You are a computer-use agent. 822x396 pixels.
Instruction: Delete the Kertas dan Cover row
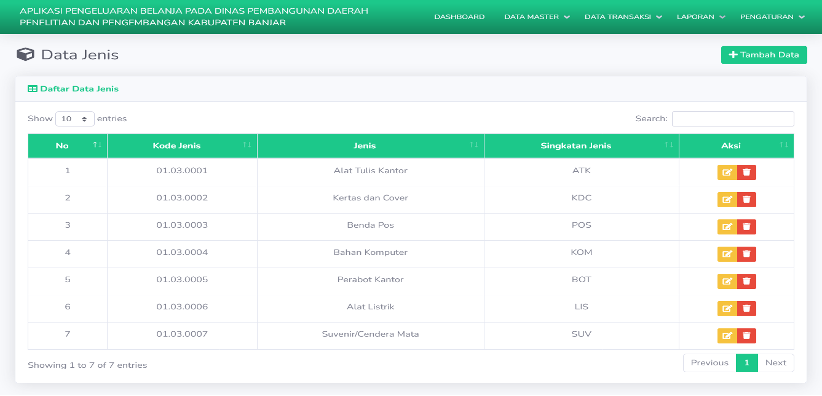[x=747, y=199]
